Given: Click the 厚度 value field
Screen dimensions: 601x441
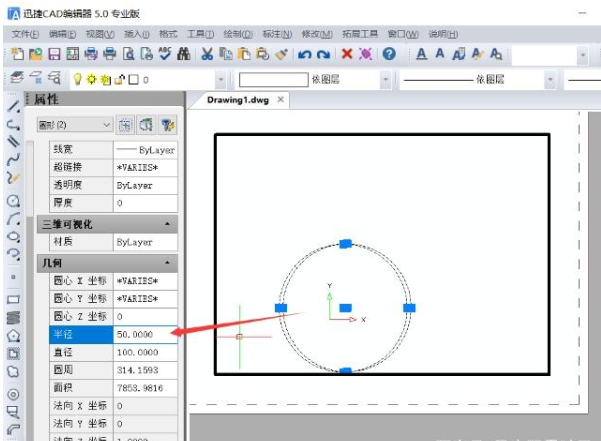Looking at the screenshot, I should [x=145, y=203].
